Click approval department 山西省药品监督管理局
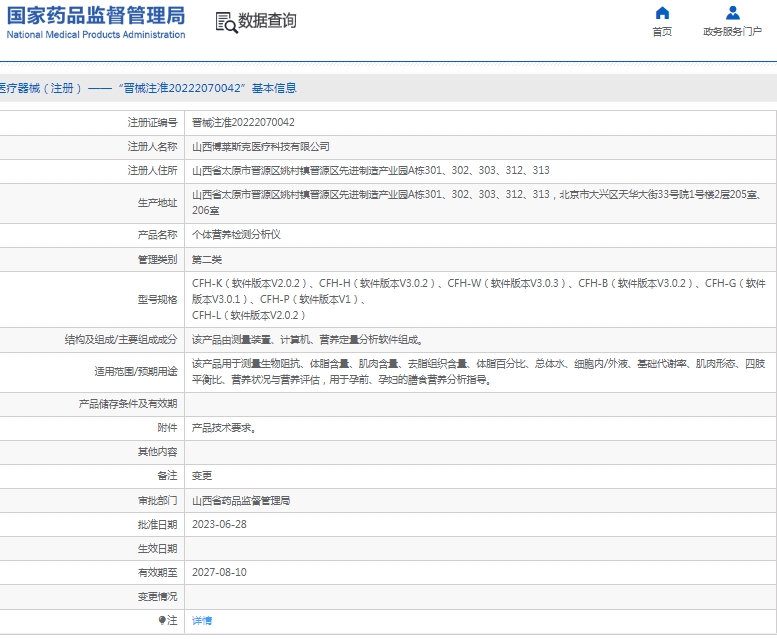 click(x=241, y=501)
